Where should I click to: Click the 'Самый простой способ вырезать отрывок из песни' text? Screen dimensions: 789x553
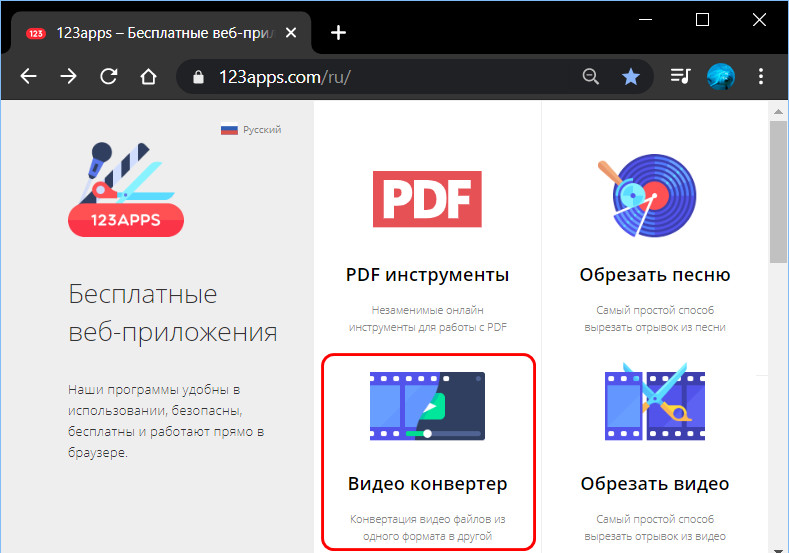655,319
